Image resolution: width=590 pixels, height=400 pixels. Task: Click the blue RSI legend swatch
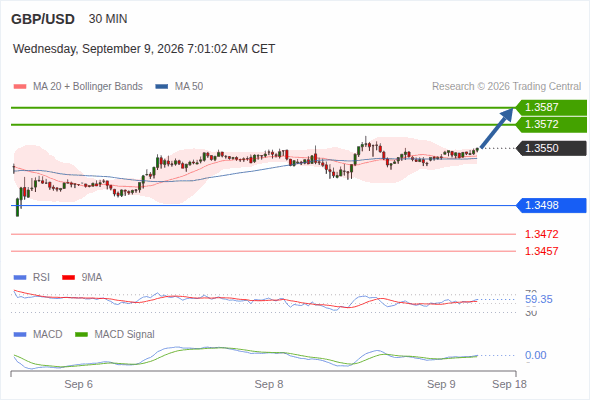point(20,278)
